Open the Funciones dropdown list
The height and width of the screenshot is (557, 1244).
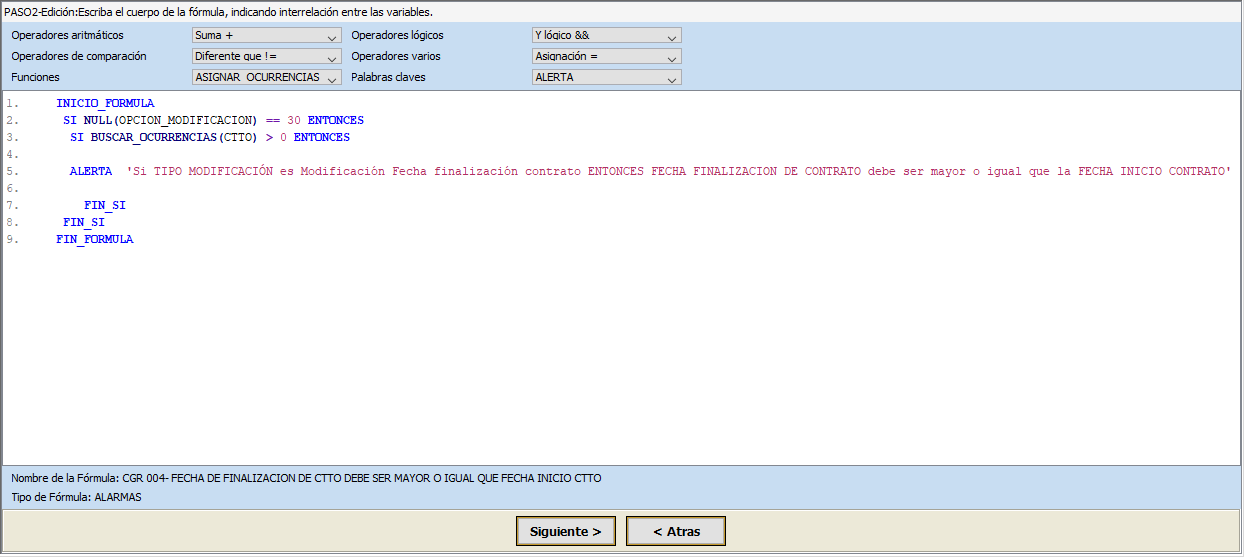(x=266, y=77)
